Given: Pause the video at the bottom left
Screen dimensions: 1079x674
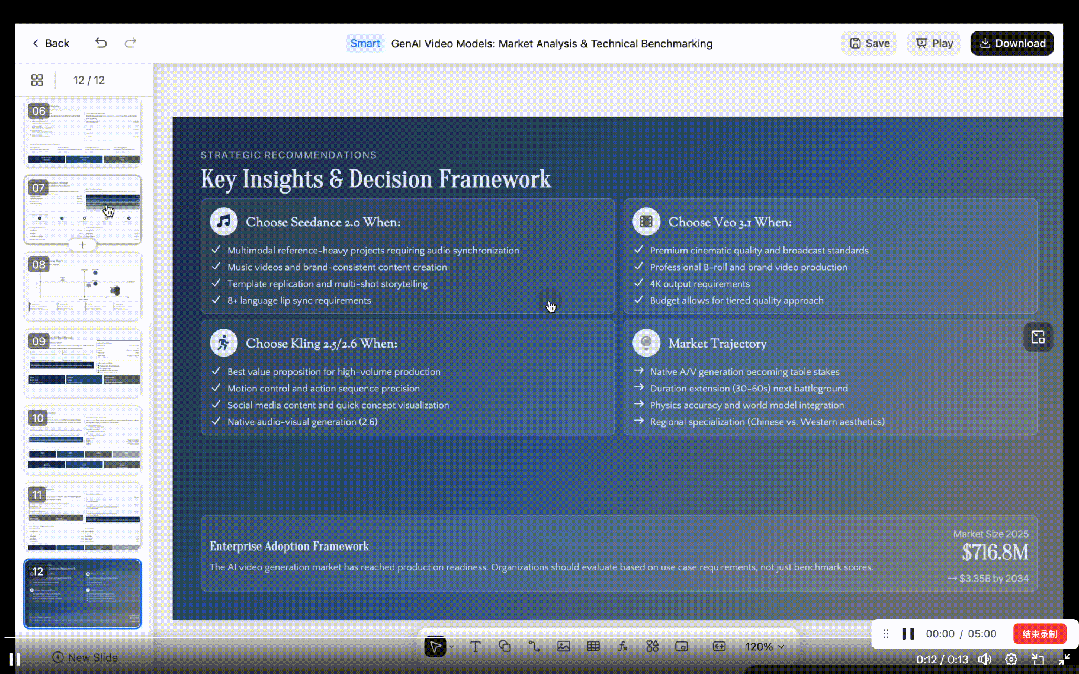Looking at the screenshot, I should pyautogui.click(x=14, y=659).
